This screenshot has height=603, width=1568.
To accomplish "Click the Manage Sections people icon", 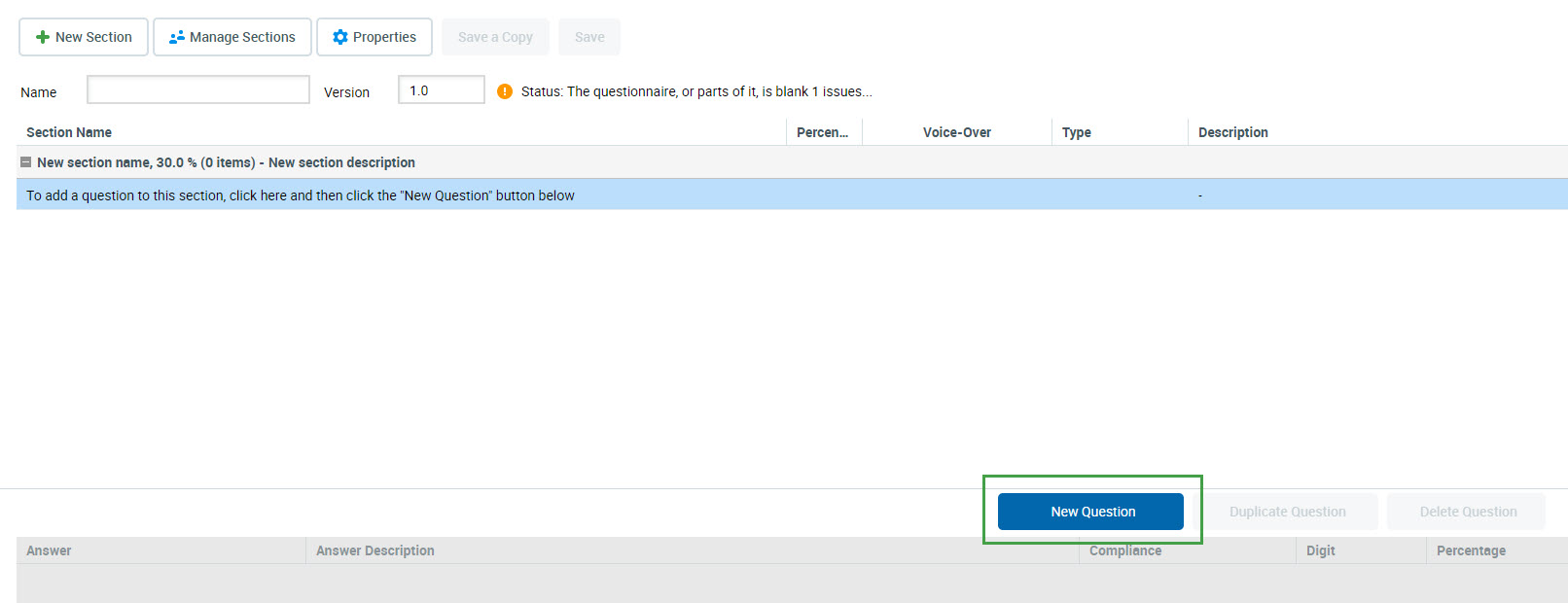I will [x=177, y=37].
